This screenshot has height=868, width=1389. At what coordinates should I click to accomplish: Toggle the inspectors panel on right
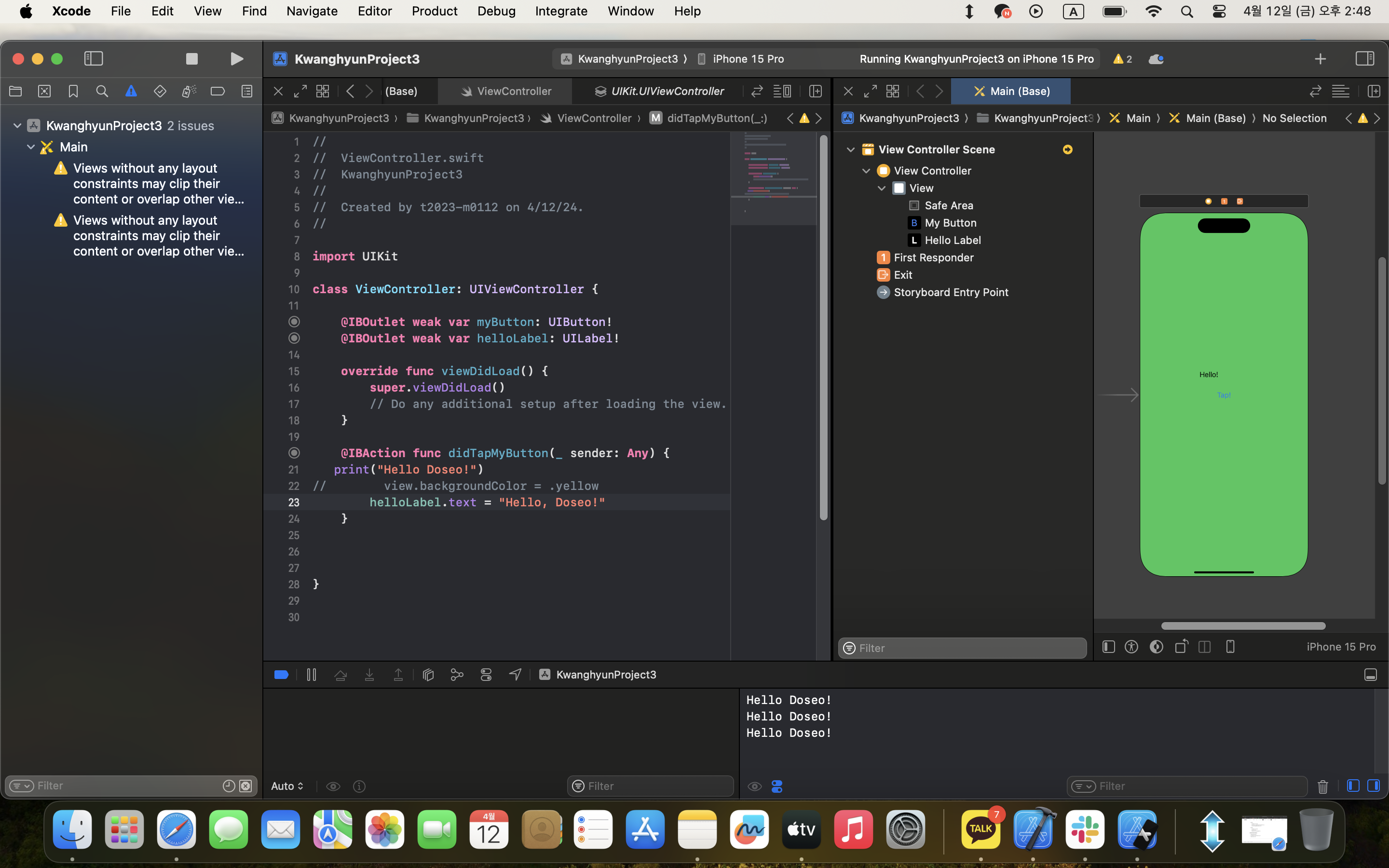click(1364, 58)
